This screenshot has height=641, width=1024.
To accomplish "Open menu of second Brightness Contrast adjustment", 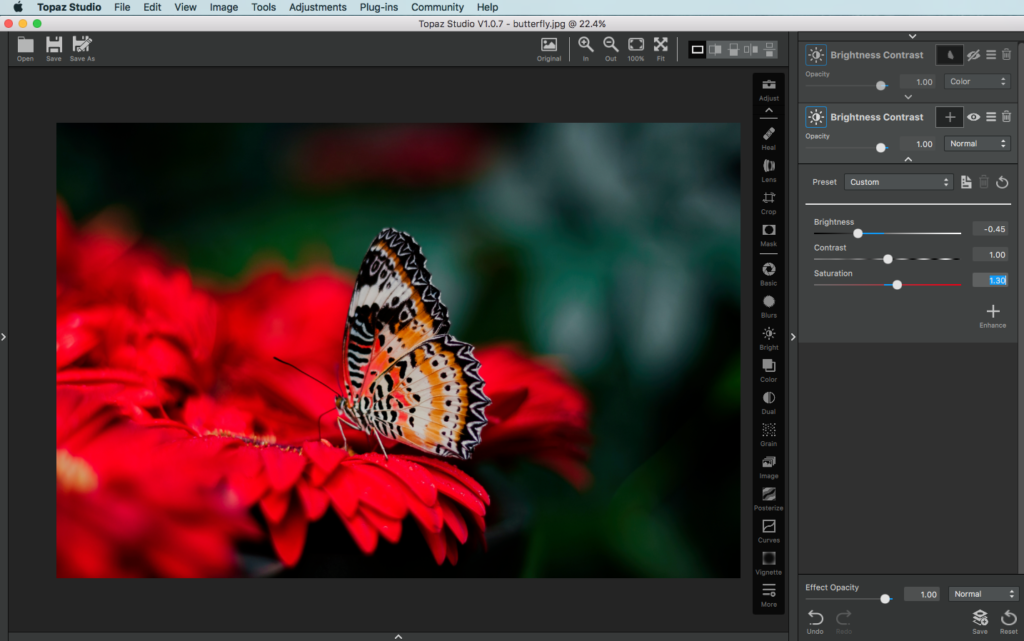I will point(991,117).
